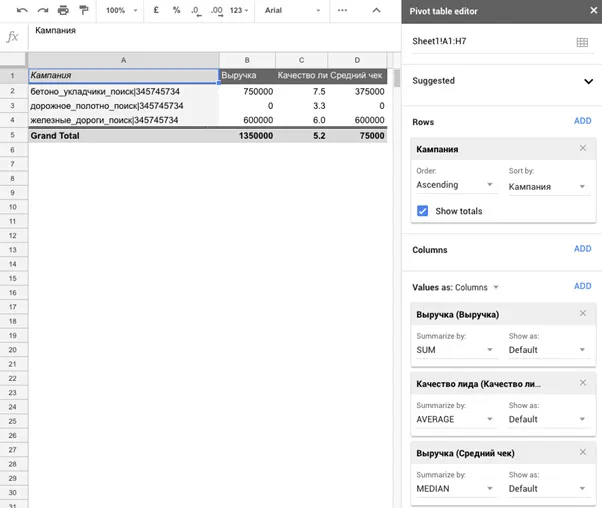Click the Print icon
The height and width of the screenshot is (508, 602).
pyautogui.click(x=63, y=10)
